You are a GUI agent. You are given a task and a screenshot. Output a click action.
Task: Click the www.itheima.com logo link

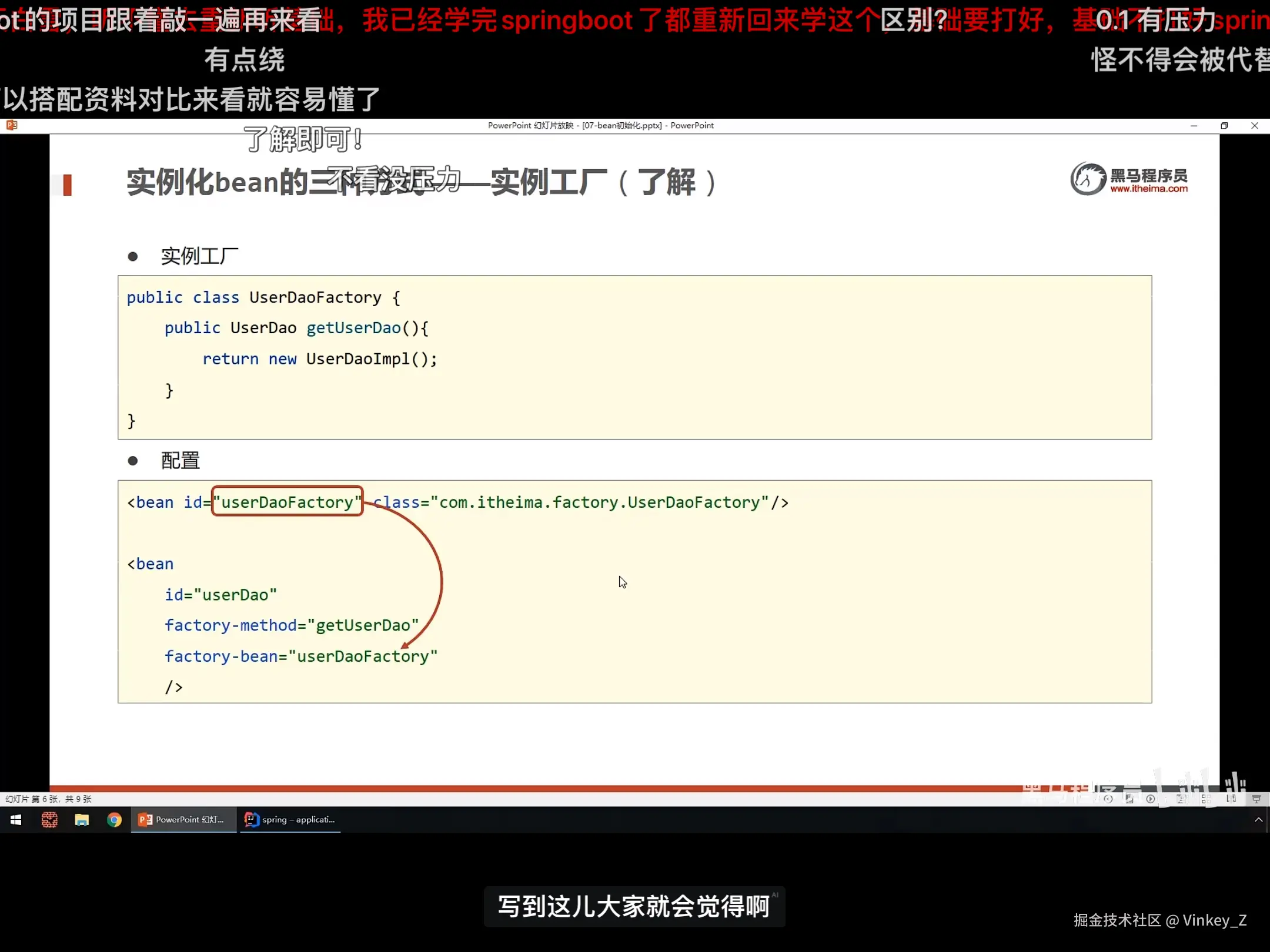pyautogui.click(x=1148, y=189)
